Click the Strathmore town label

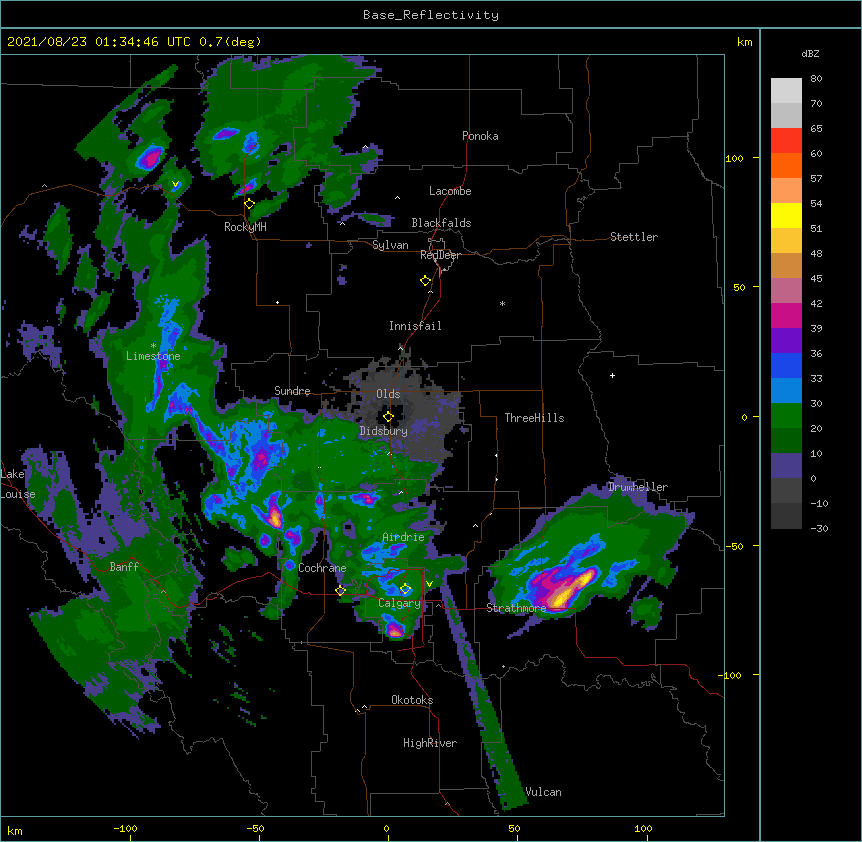pyautogui.click(x=516, y=608)
